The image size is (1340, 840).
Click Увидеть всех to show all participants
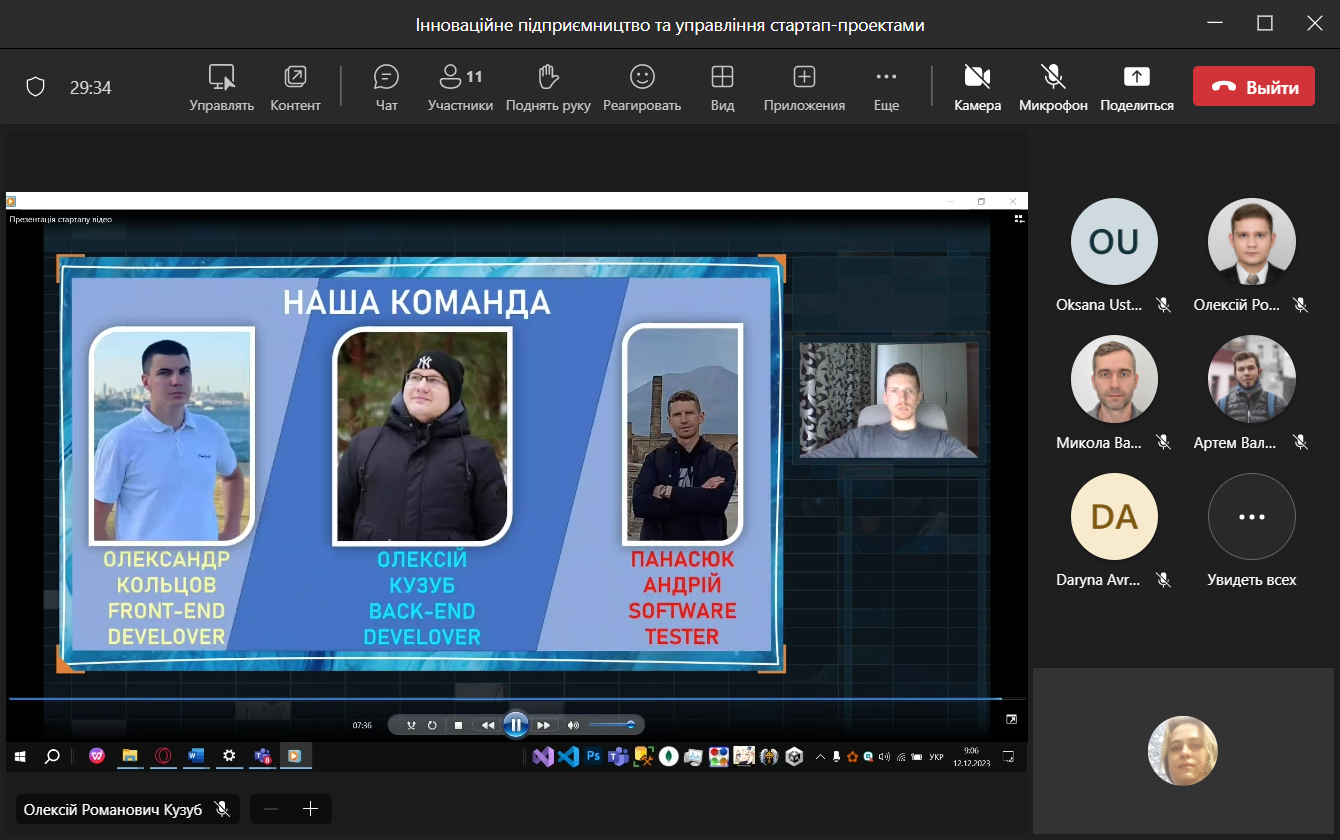click(x=1251, y=528)
